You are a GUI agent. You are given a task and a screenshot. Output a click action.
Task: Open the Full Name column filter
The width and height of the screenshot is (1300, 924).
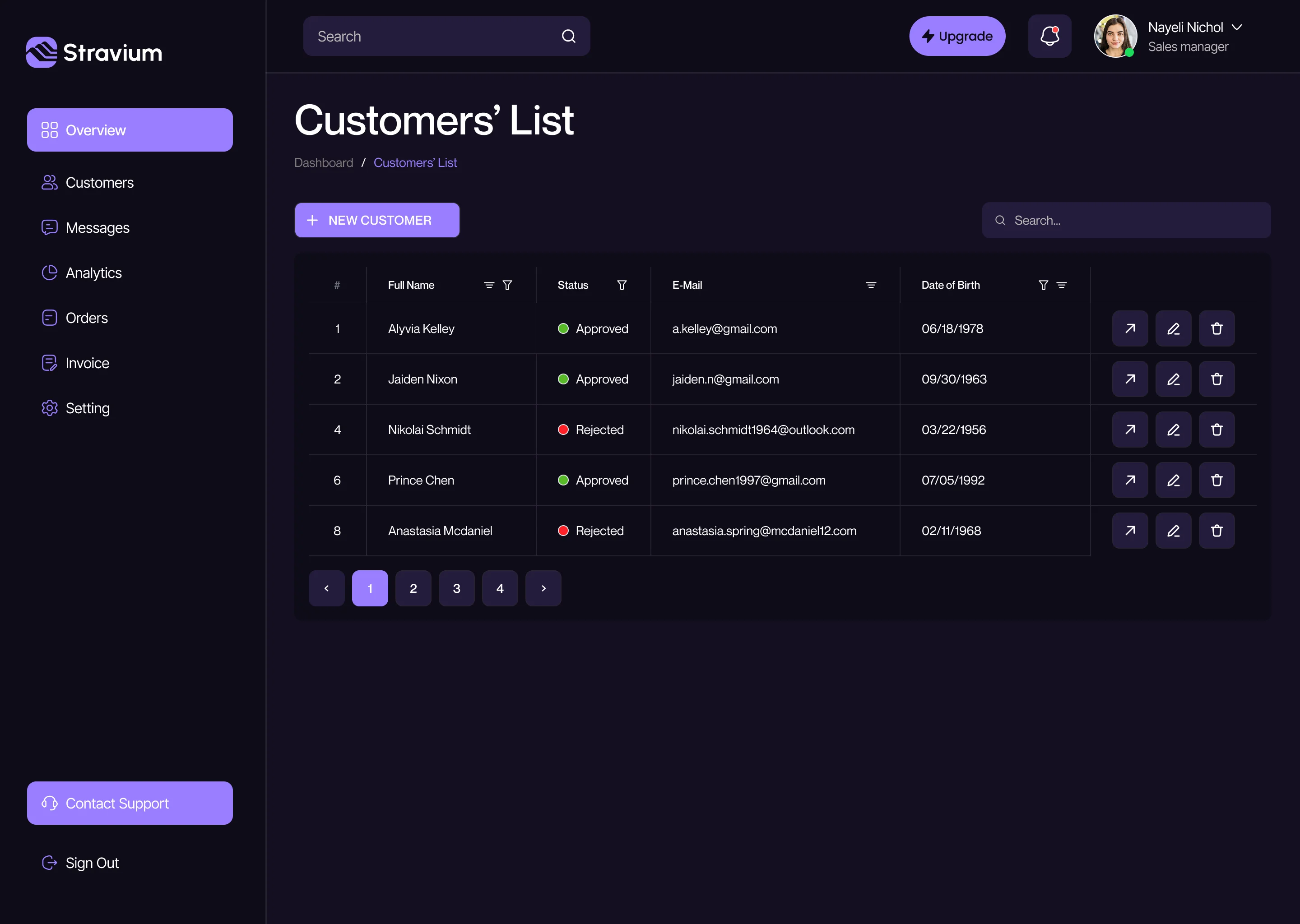[507, 285]
